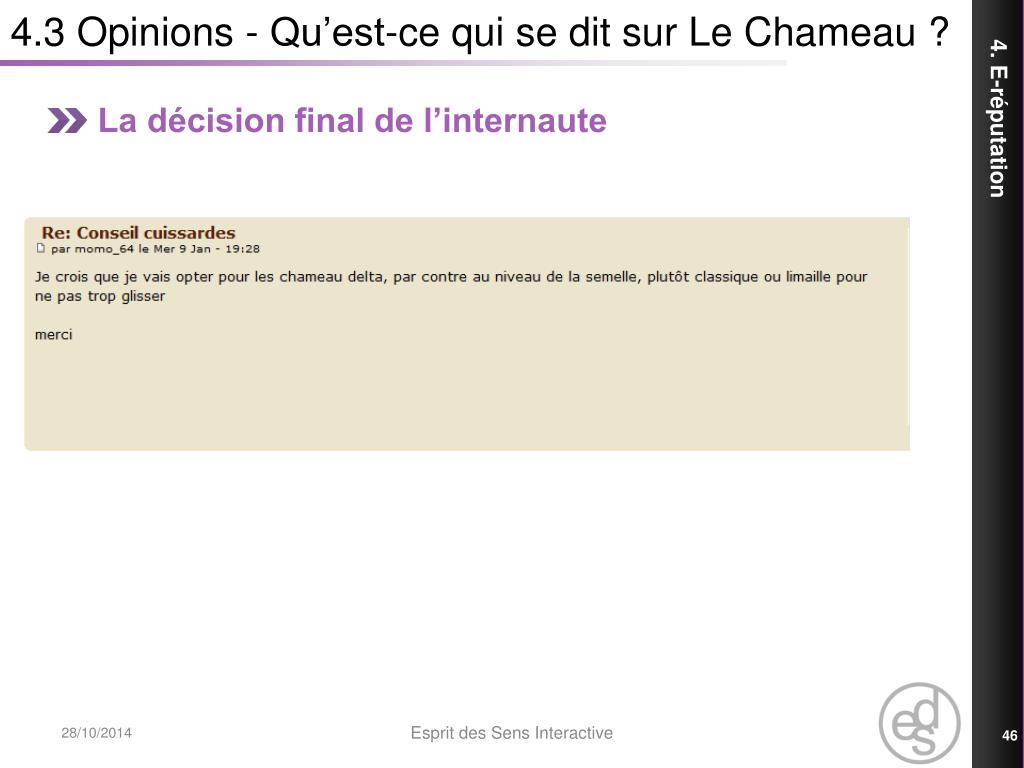The height and width of the screenshot is (768, 1024).
Task: Click the '4. E-réputation' vertical sidebar label
Action: pos(997,118)
